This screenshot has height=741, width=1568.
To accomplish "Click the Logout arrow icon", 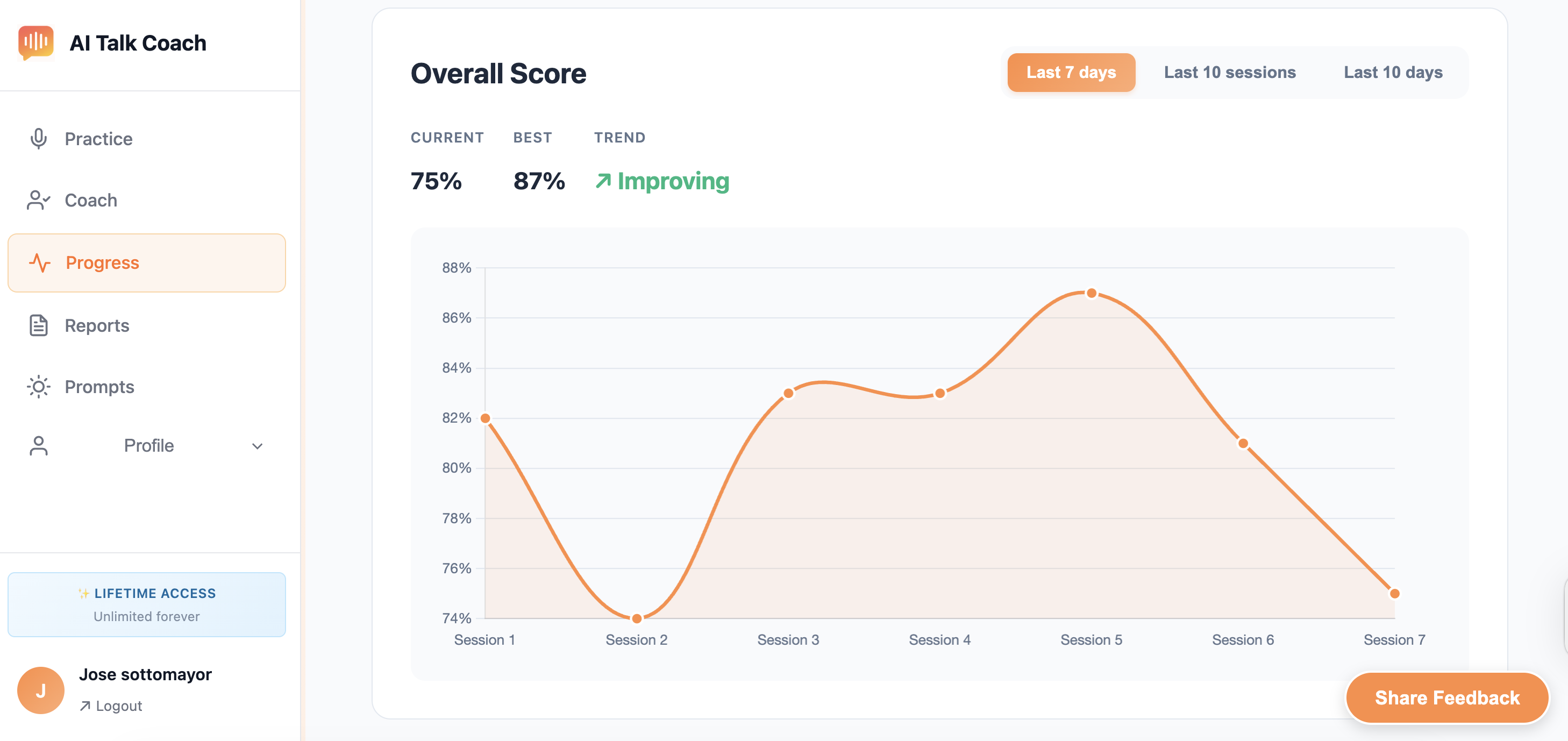I will [x=85, y=705].
